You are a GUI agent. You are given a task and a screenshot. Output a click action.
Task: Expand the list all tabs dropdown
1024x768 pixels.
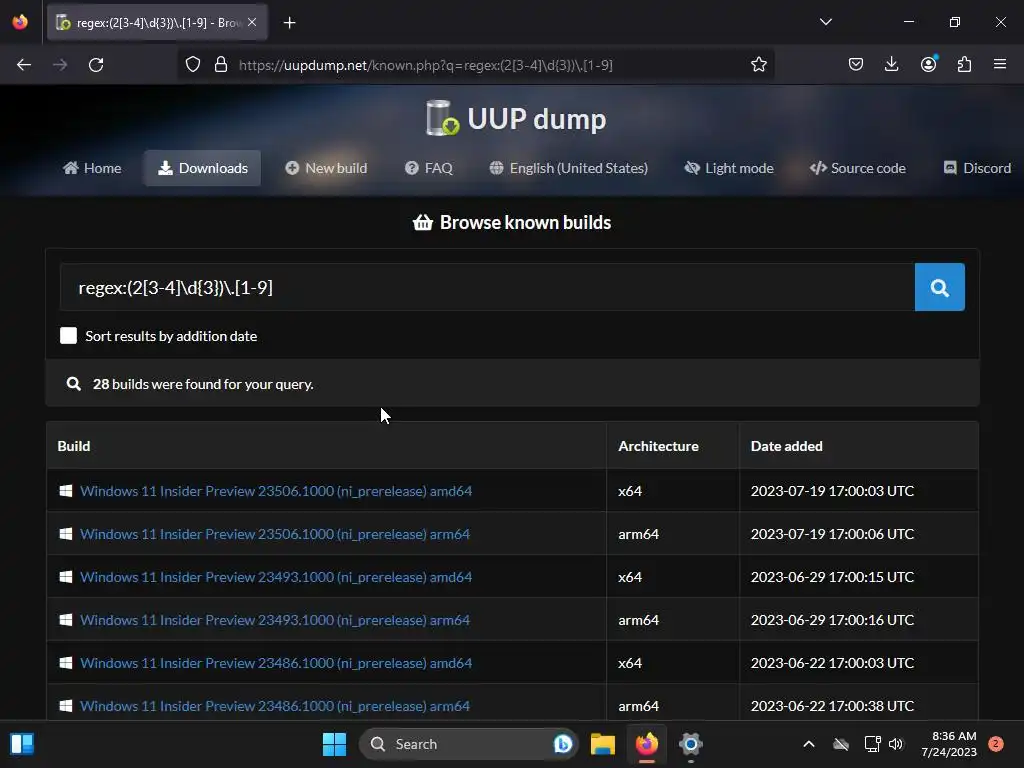[825, 22]
